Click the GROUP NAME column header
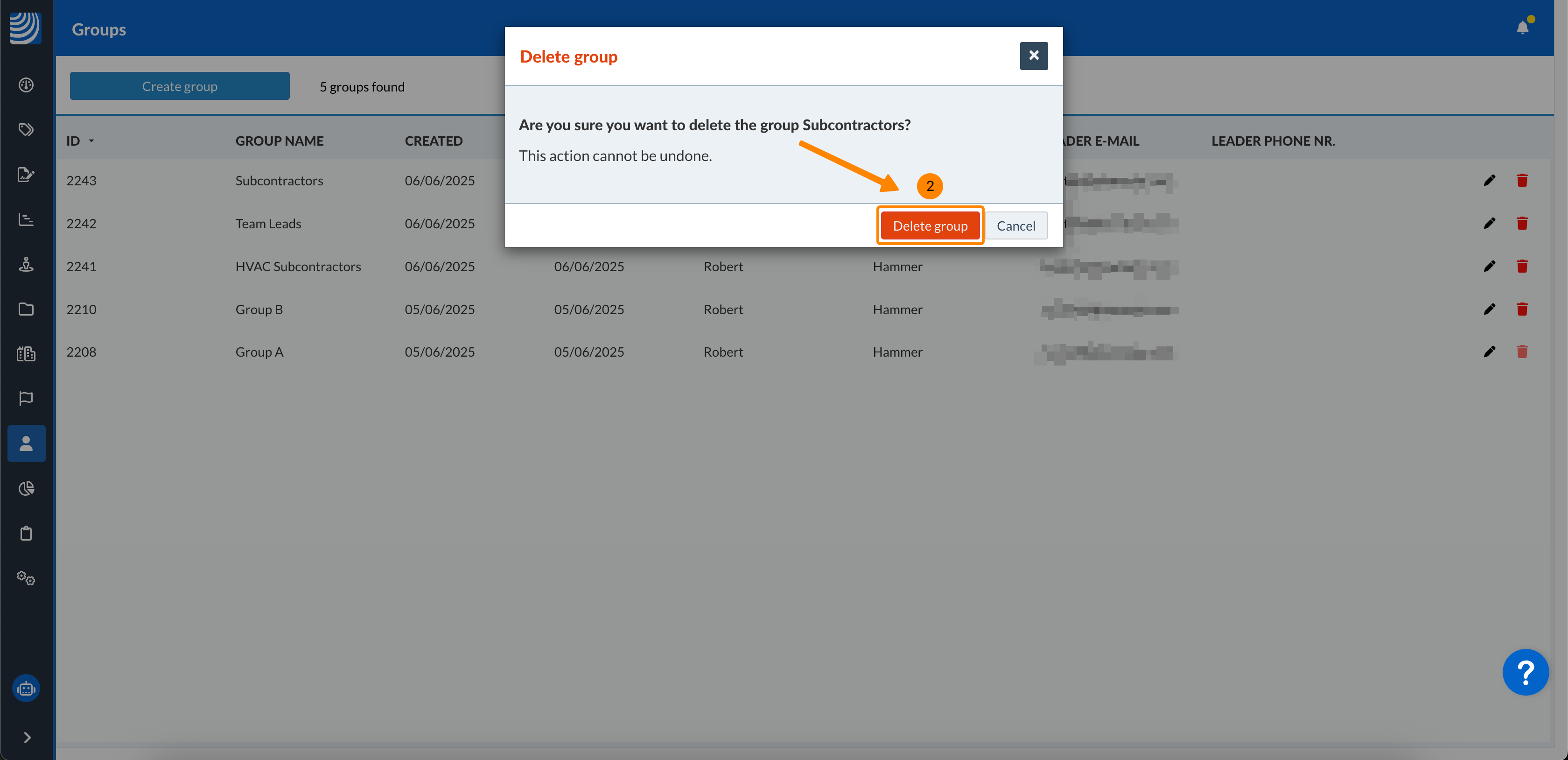This screenshot has width=1568, height=760. coord(280,141)
